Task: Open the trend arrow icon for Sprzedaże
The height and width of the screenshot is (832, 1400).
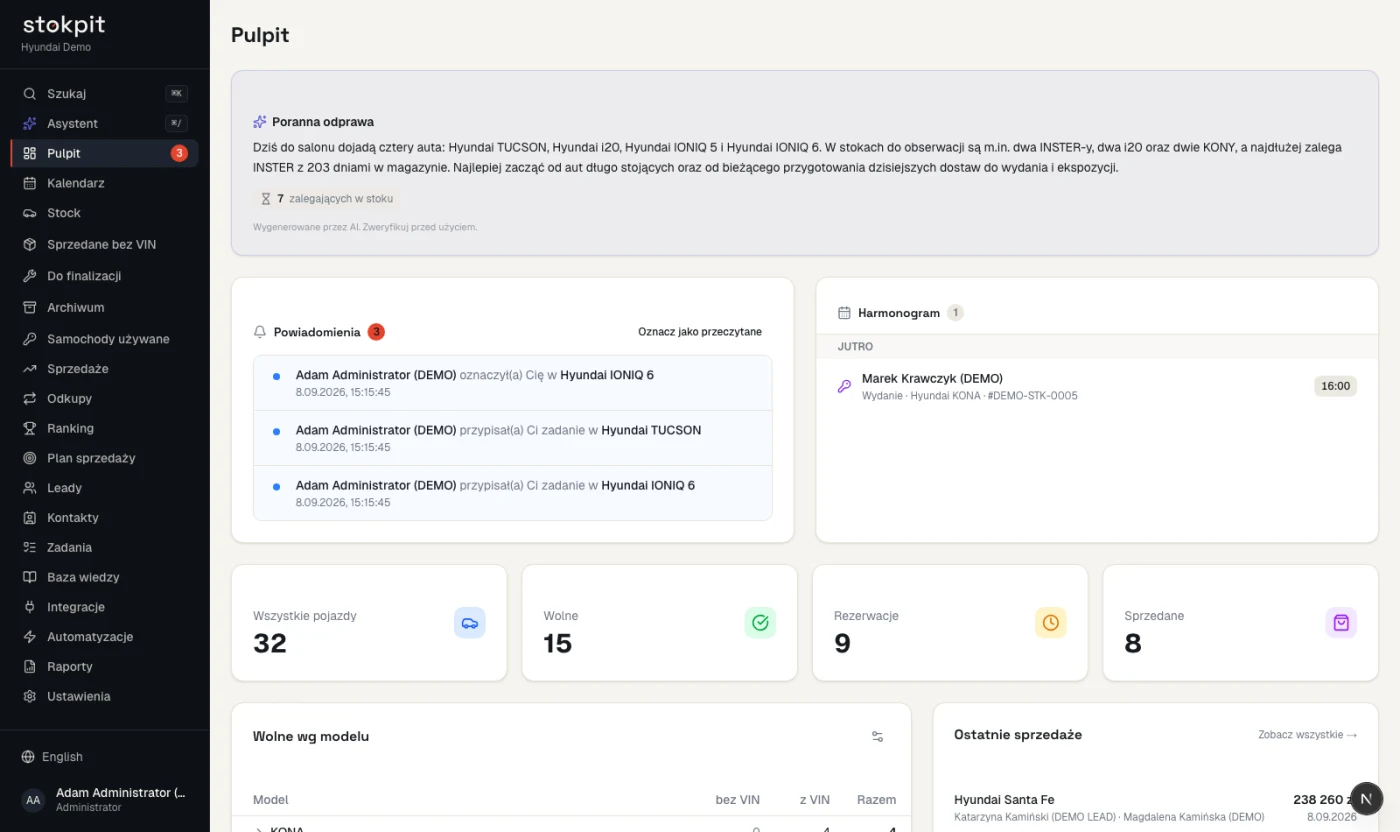Action: [29, 369]
